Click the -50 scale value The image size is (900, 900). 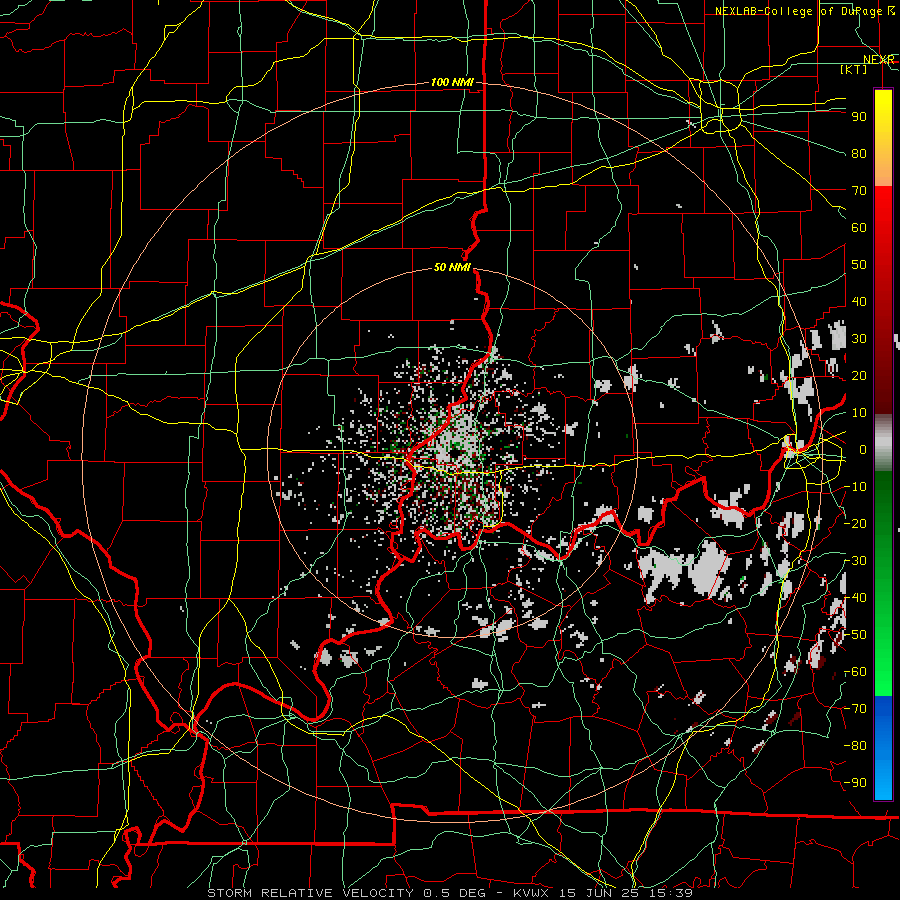pyautogui.click(x=855, y=635)
